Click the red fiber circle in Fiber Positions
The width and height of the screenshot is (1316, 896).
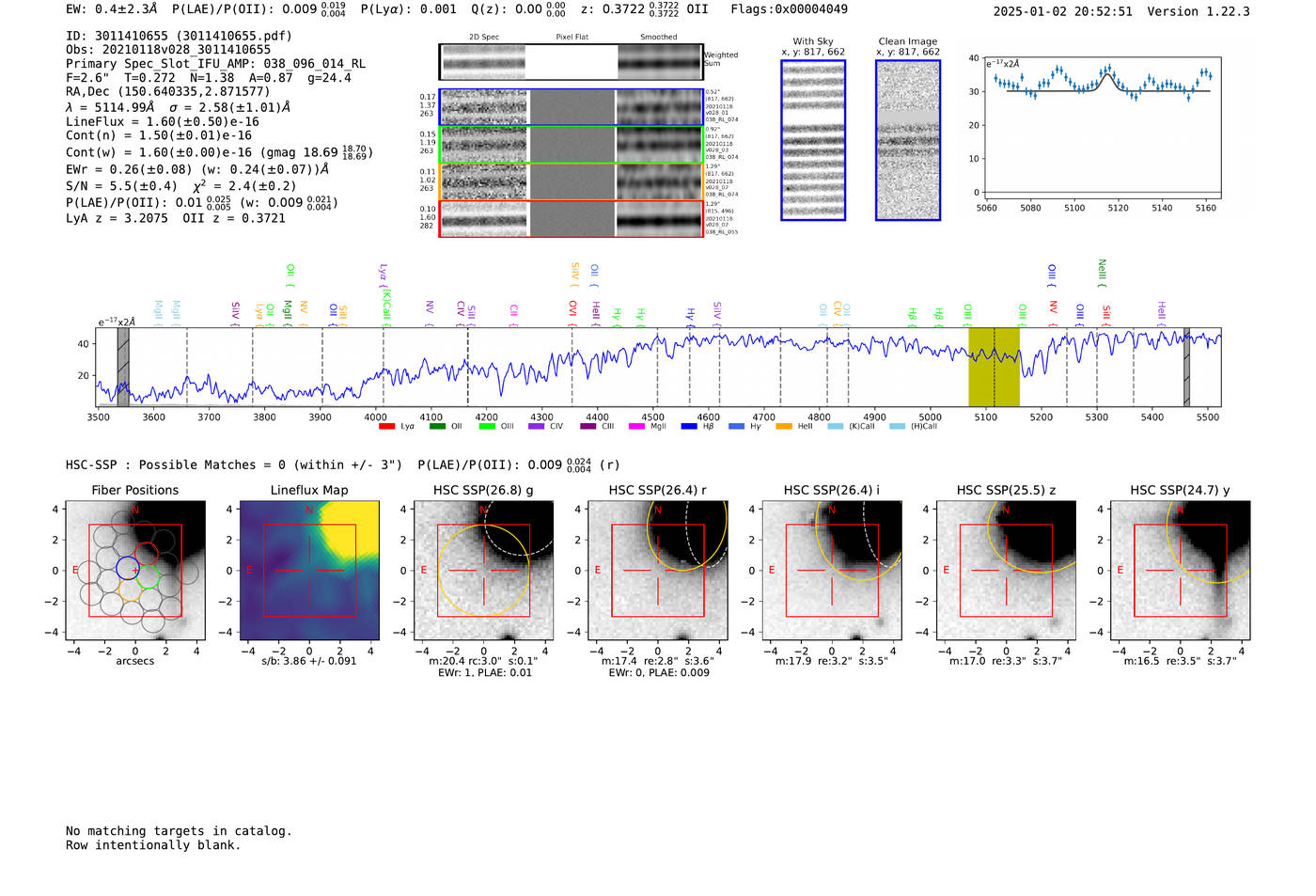coord(147,554)
